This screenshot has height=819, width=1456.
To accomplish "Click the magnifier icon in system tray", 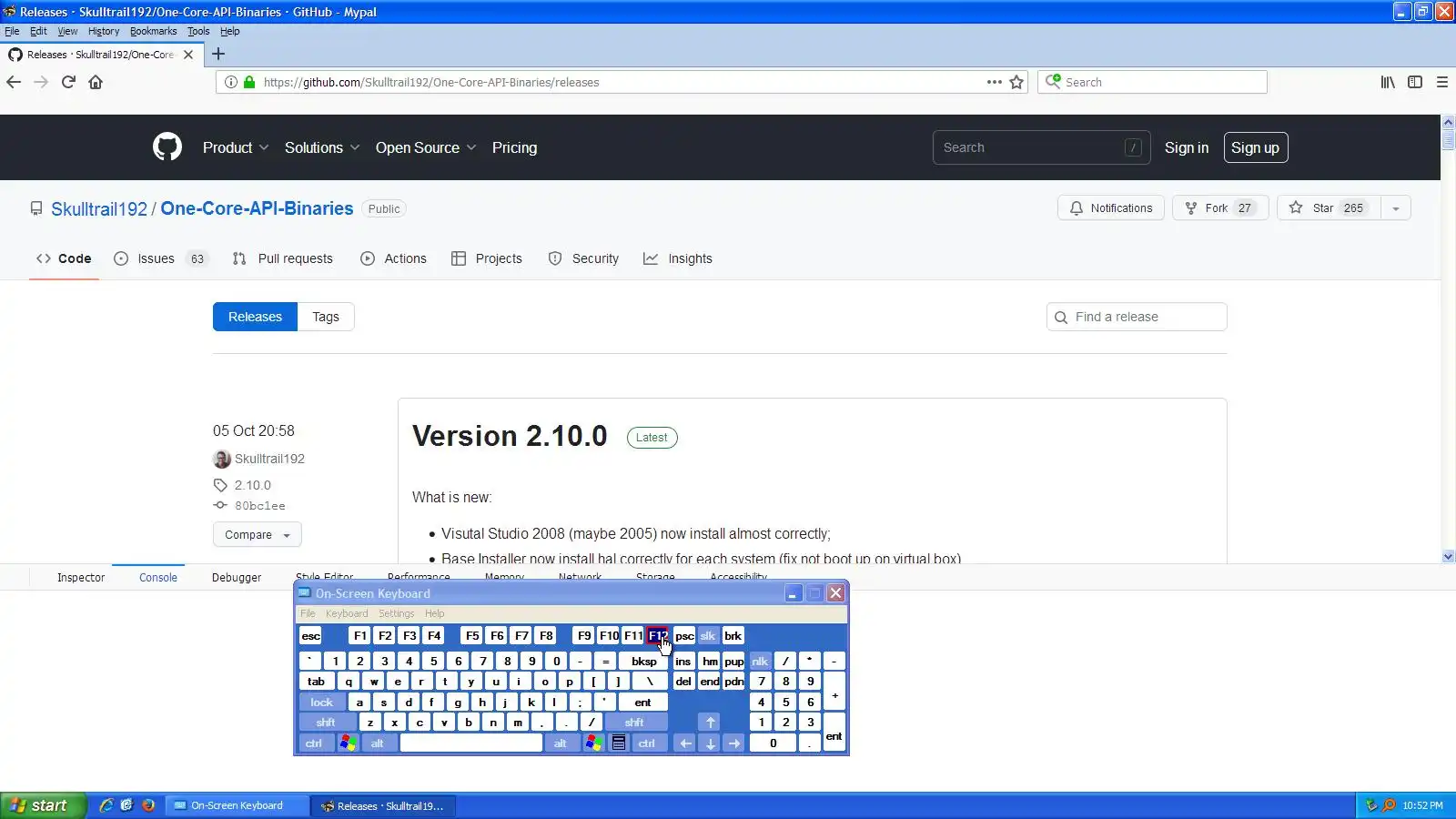I will [x=1389, y=805].
